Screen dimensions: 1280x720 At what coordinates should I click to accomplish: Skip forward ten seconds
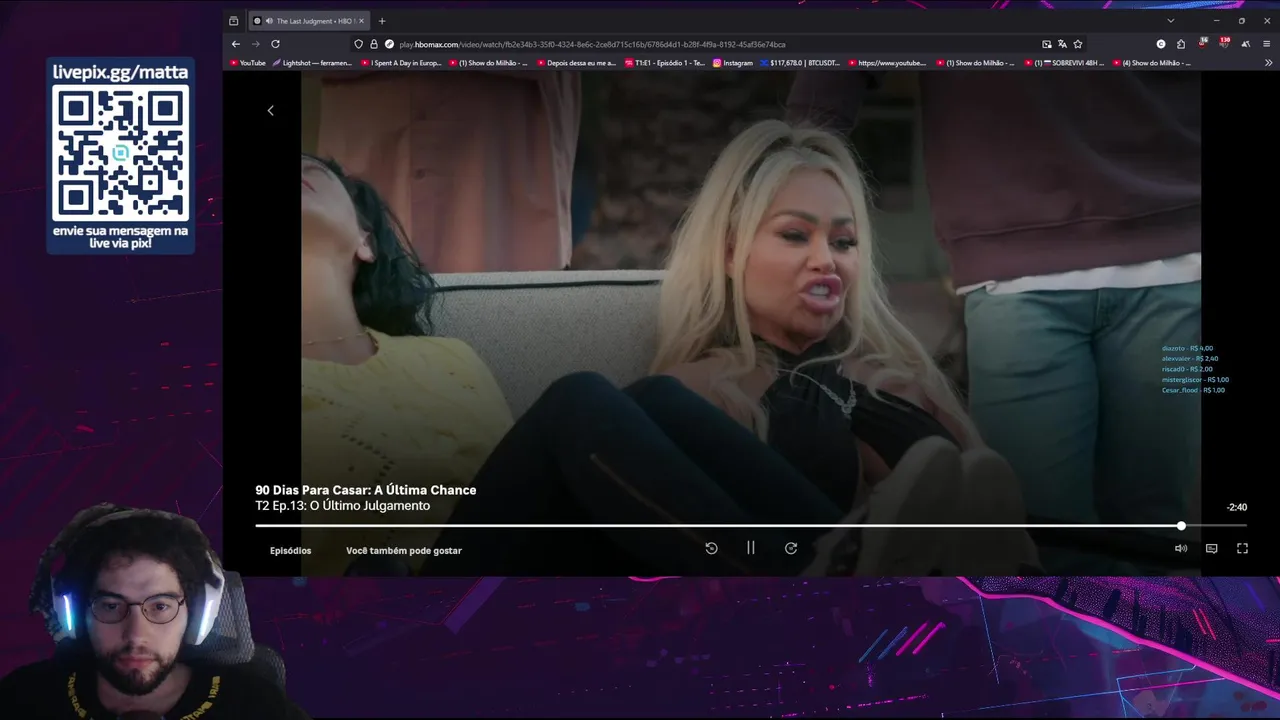tap(791, 548)
